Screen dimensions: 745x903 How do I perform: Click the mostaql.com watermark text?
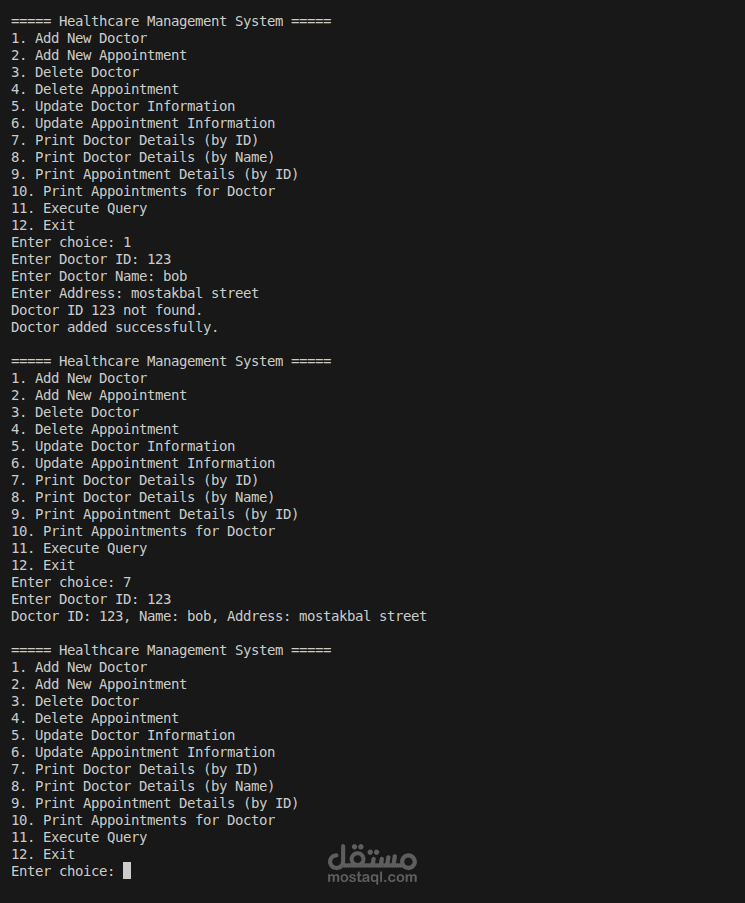pos(372,878)
